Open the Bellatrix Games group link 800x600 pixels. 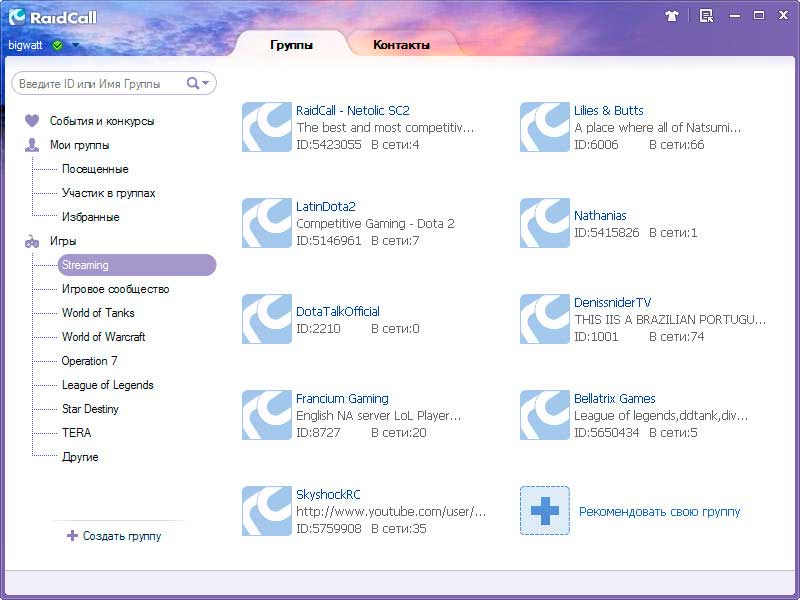tap(615, 398)
